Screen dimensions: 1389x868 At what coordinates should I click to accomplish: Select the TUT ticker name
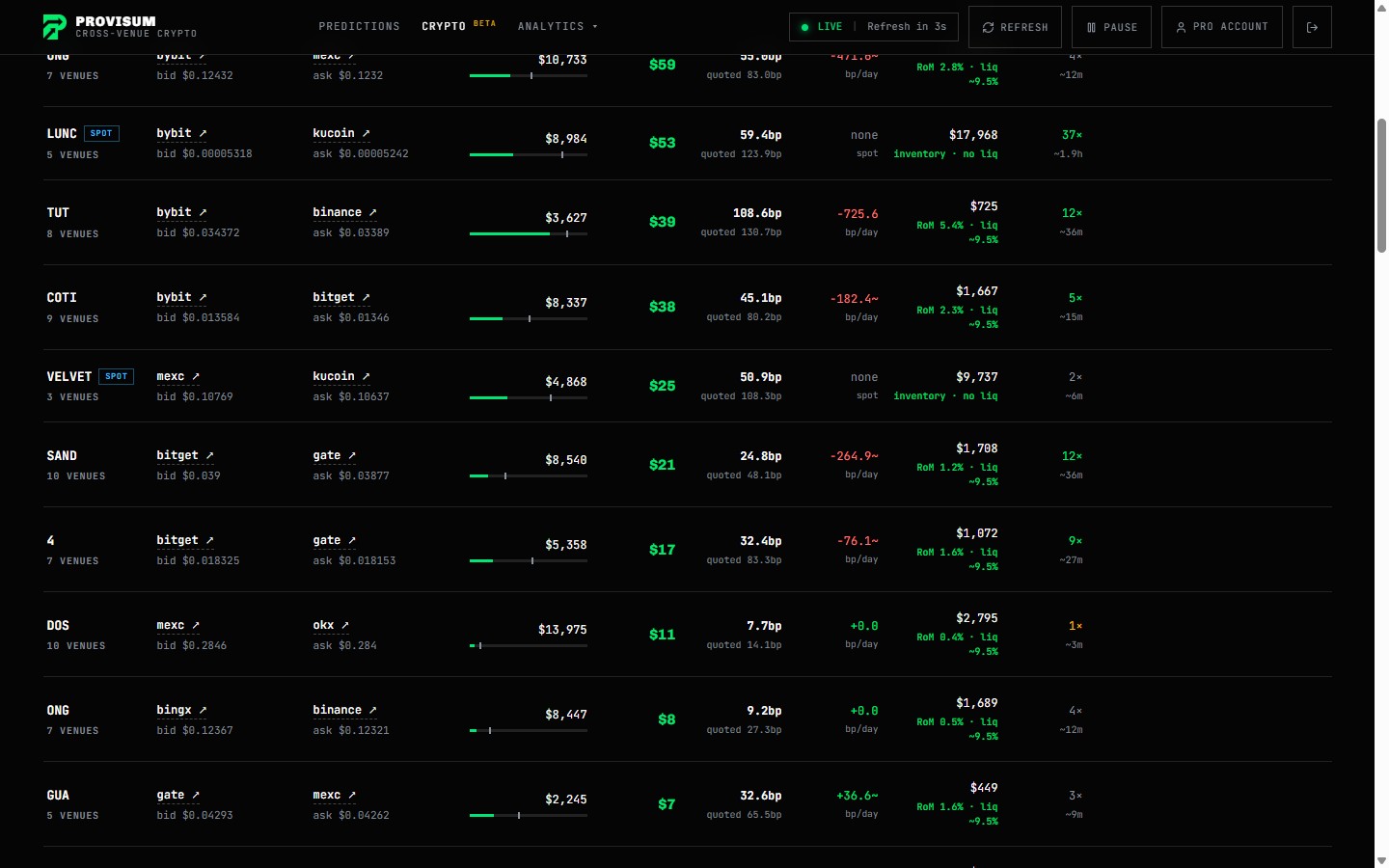(x=58, y=212)
